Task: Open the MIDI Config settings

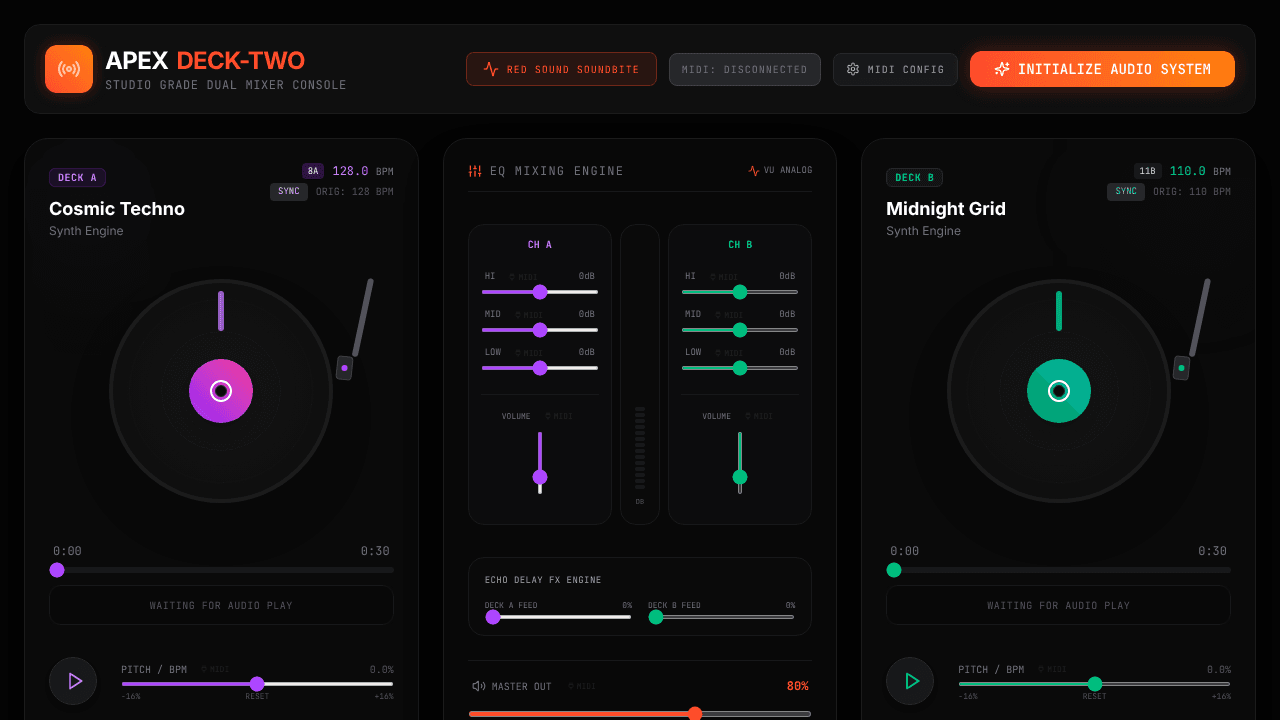Action: point(895,69)
